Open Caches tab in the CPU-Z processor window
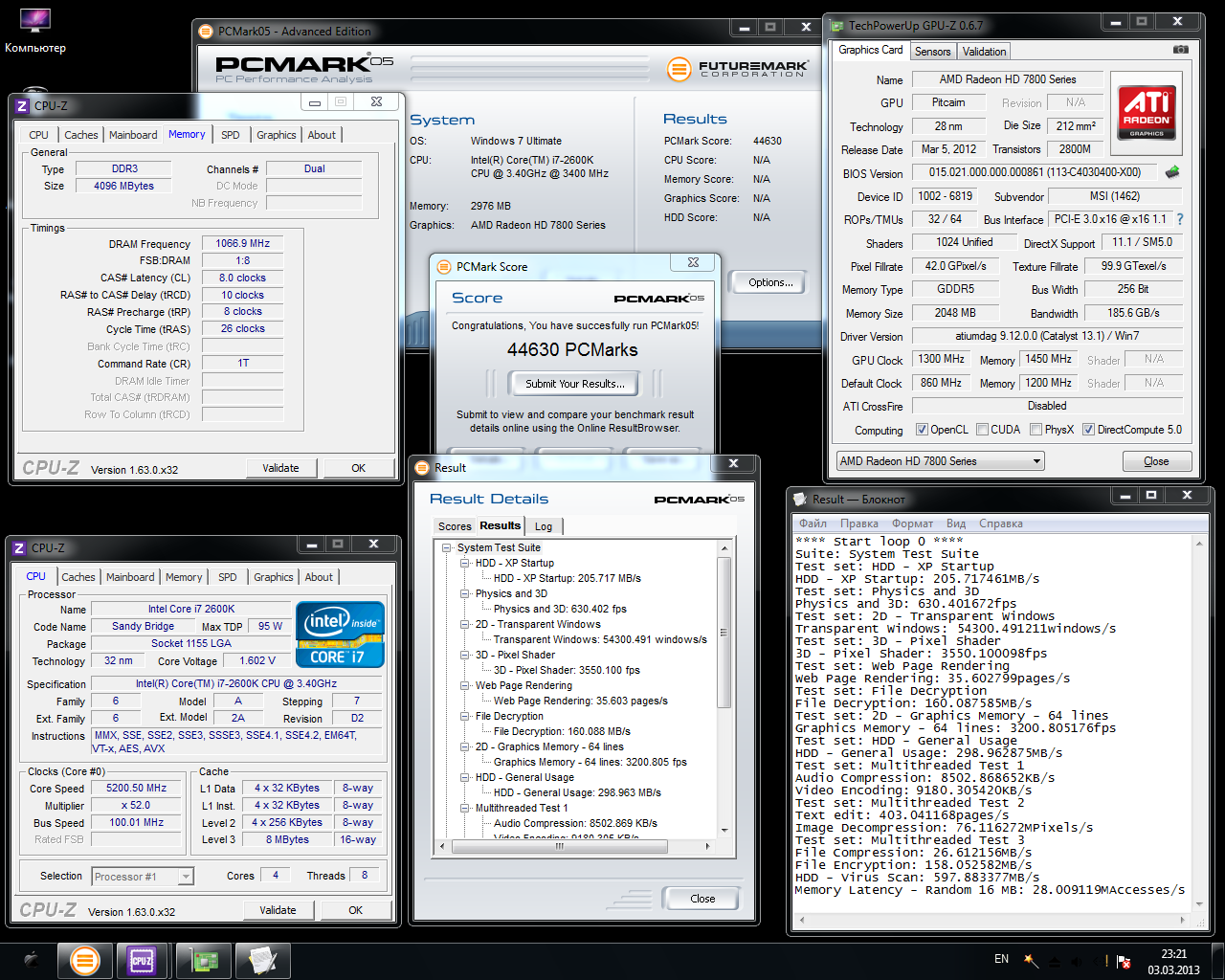 78,577
